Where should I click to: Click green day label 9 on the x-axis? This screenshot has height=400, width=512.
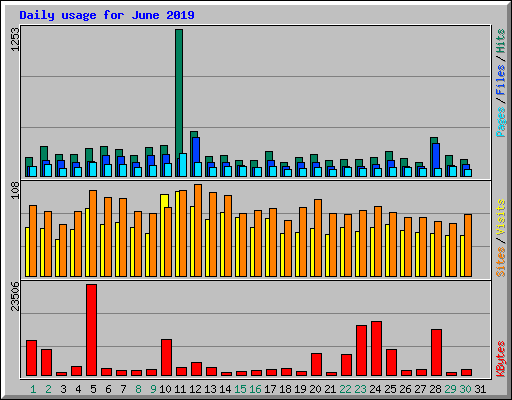tap(153, 389)
